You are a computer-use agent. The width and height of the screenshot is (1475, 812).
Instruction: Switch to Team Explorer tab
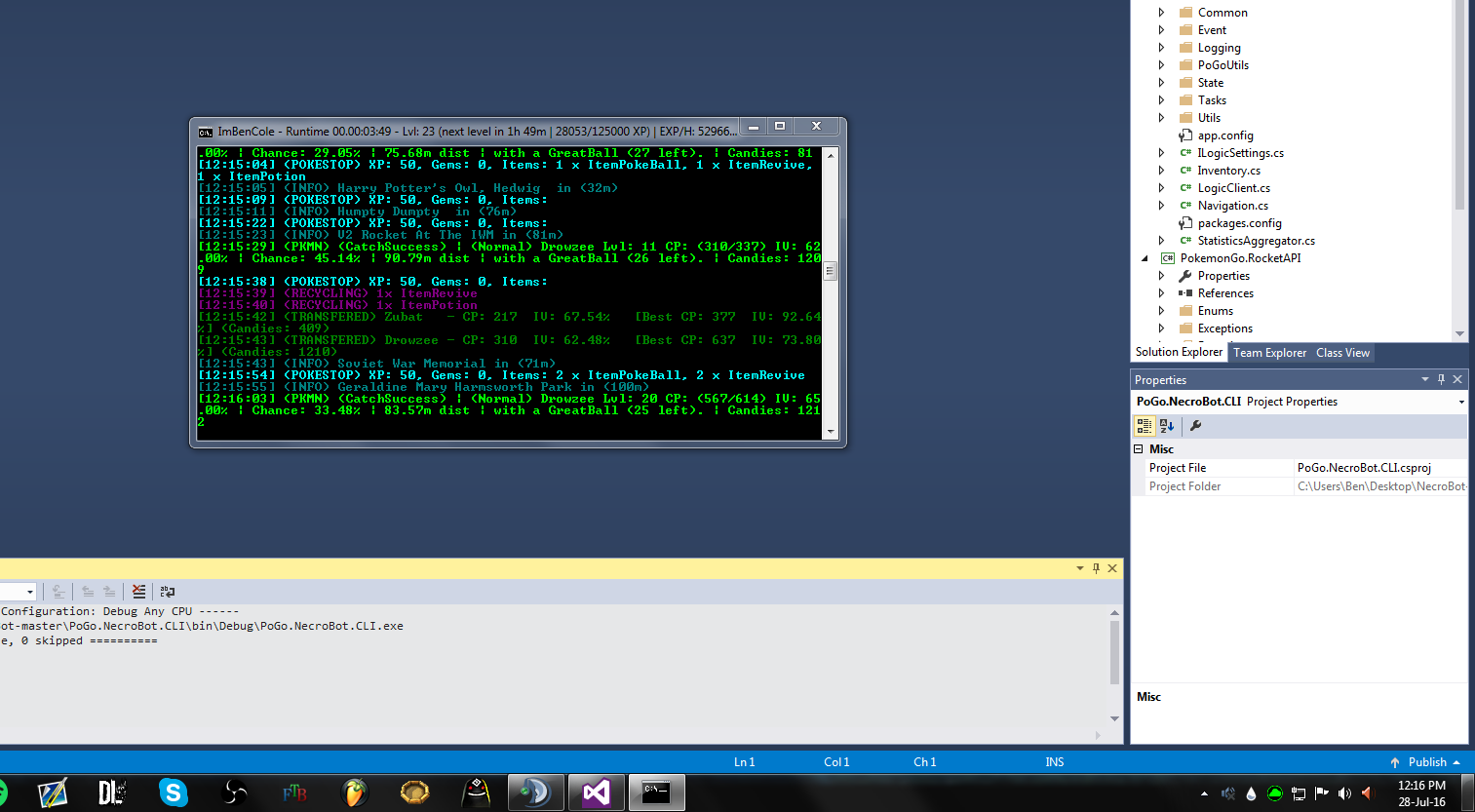[x=1269, y=353]
